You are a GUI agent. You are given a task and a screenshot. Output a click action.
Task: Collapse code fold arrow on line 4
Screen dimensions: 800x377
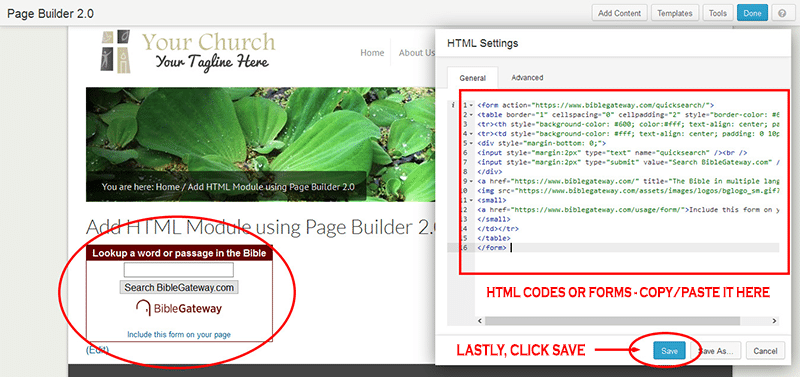click(471, 134)
